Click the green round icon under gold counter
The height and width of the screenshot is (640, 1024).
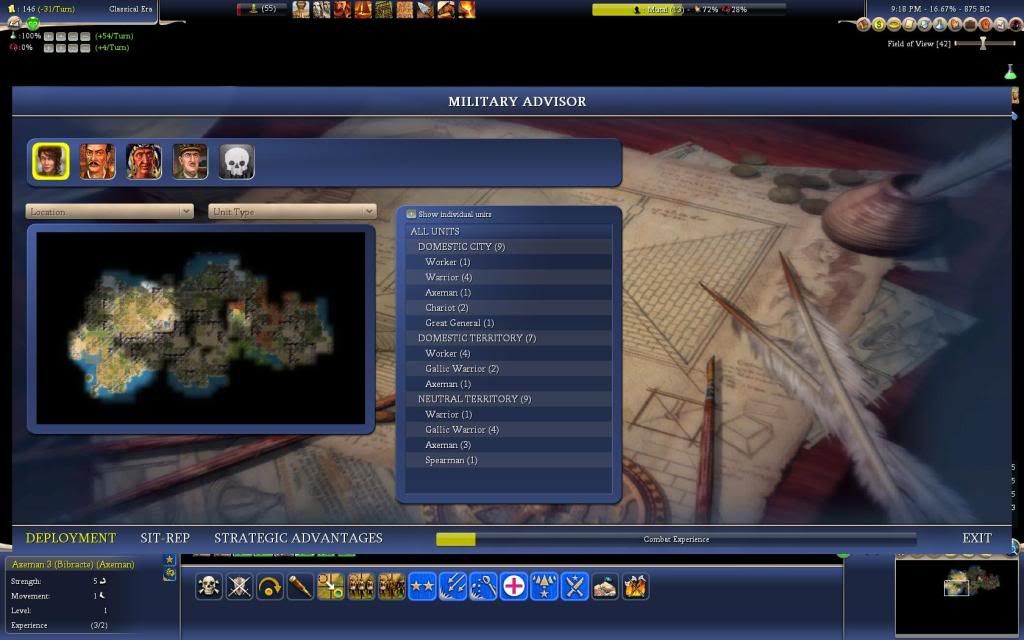33,24
